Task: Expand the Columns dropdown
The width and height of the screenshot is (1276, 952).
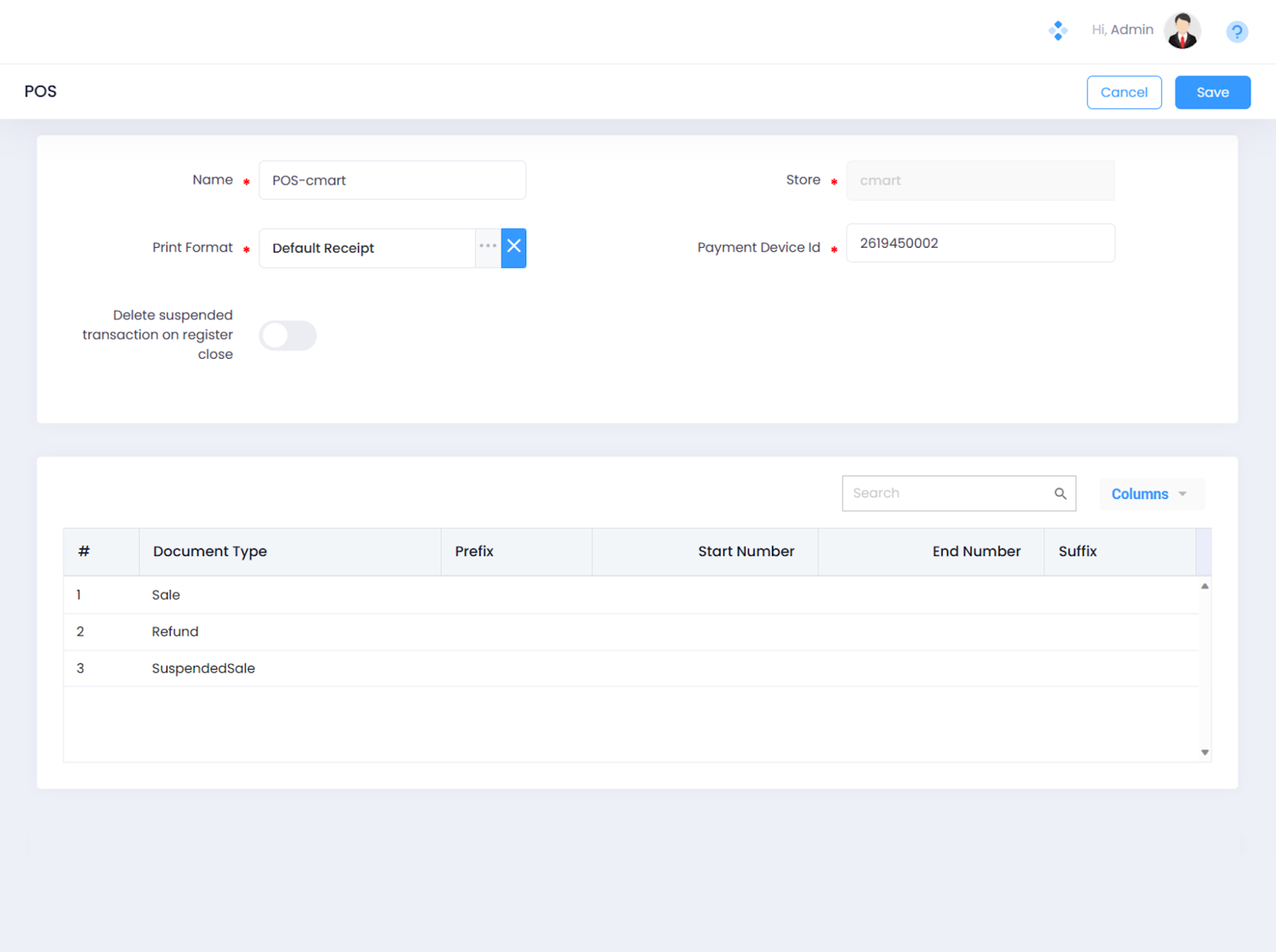Action: pyautogui.click(x=1149, y=494)
